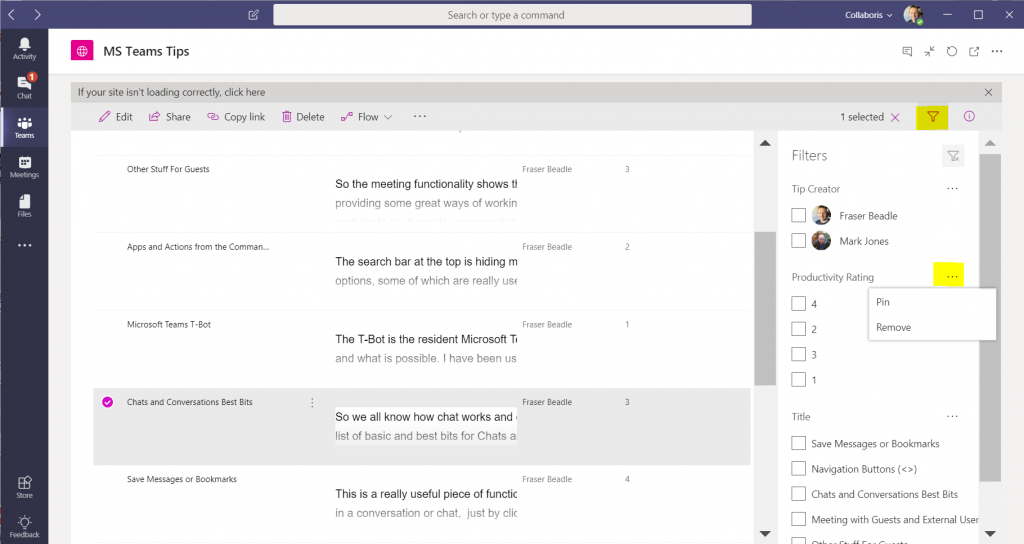
Task: Check Productivity Rating 1 checkbox
Action: pos(798,379)
